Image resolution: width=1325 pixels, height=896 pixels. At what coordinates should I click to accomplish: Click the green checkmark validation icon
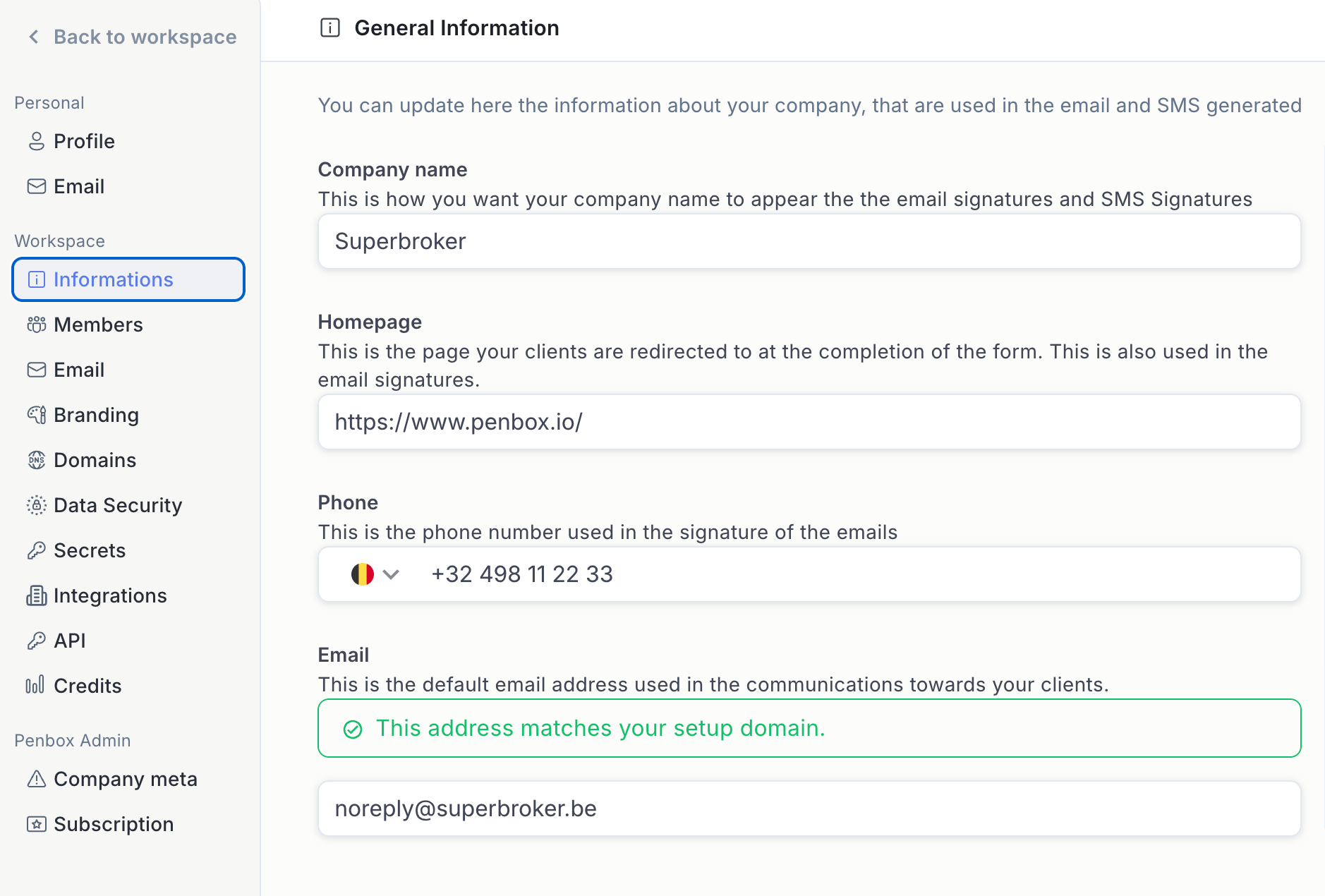pyautogui.click(x=353, y=729)
